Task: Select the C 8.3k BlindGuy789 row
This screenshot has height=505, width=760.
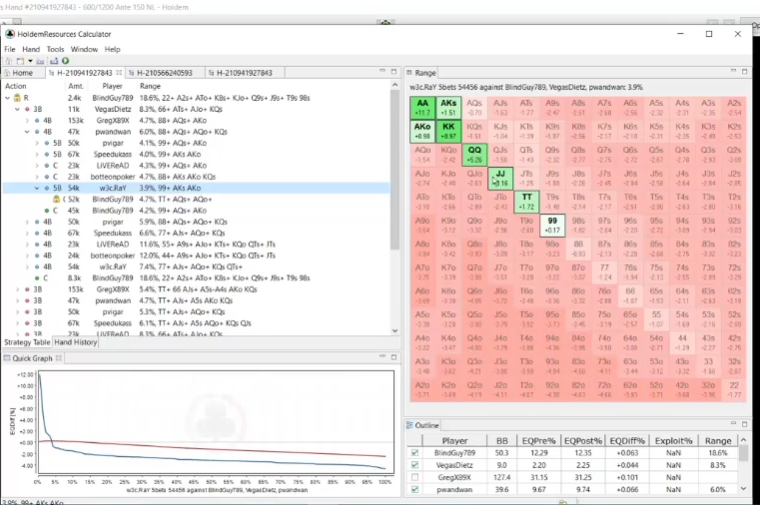Action: click(x=196, y=278)
